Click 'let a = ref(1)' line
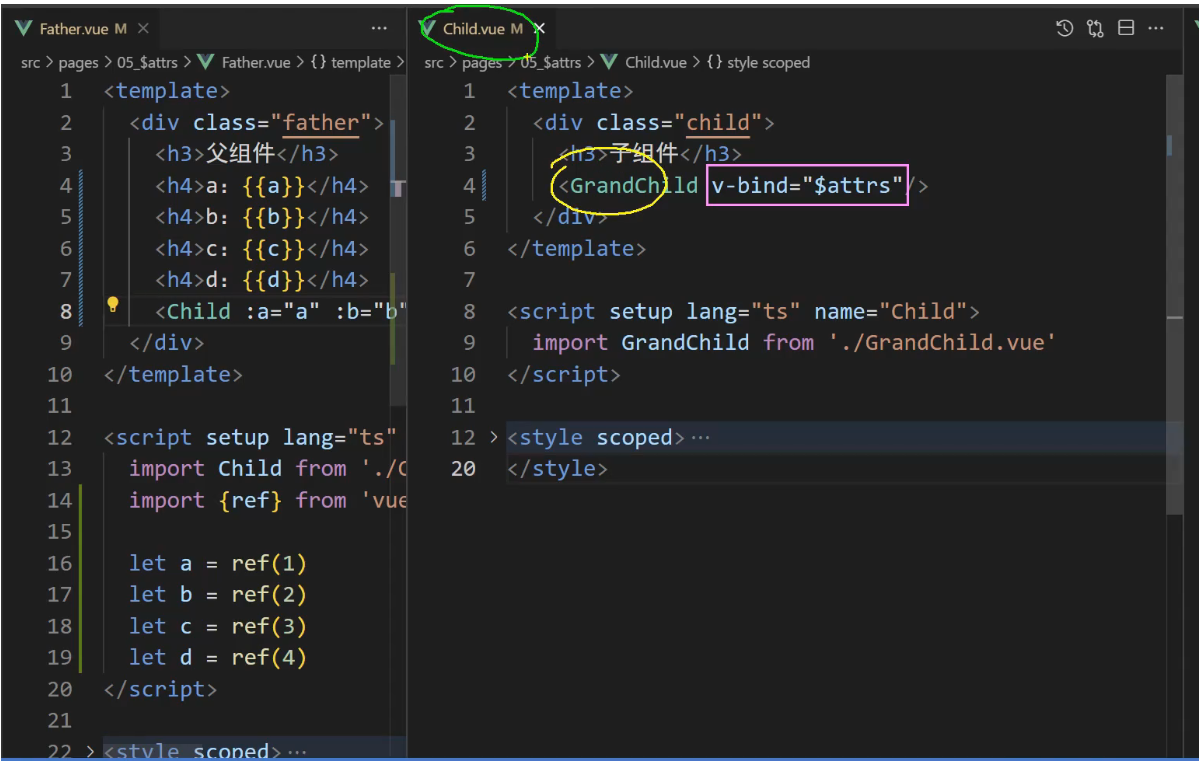 point(217,563)
